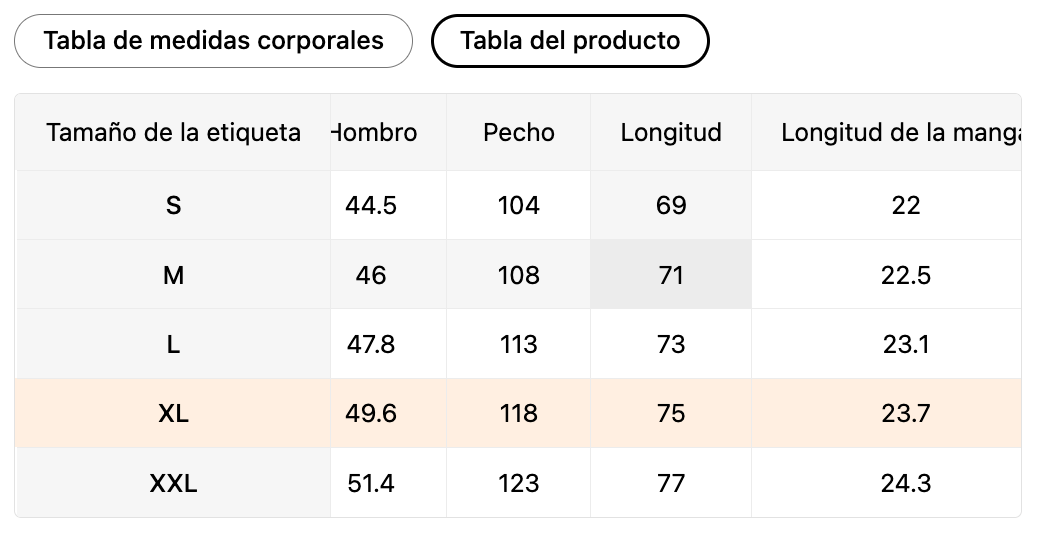Select the Tabla del producto tab

click(570, 41)
